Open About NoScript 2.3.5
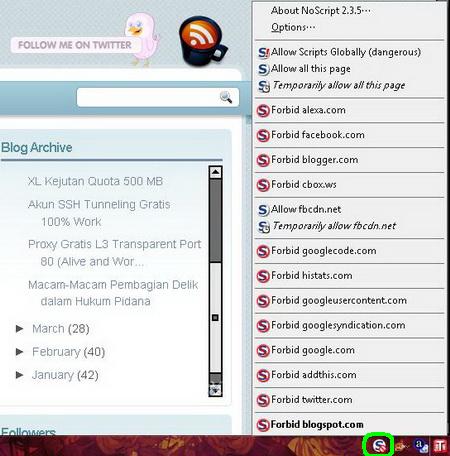Viewport: 450px width, 456px height. (x=349, y=11)
